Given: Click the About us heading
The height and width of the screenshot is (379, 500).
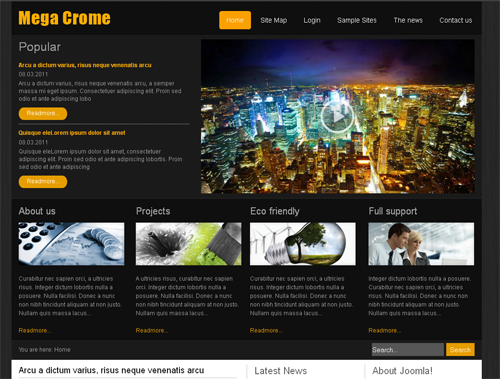Looking at the screenshot, I should [x=37, y=211].
